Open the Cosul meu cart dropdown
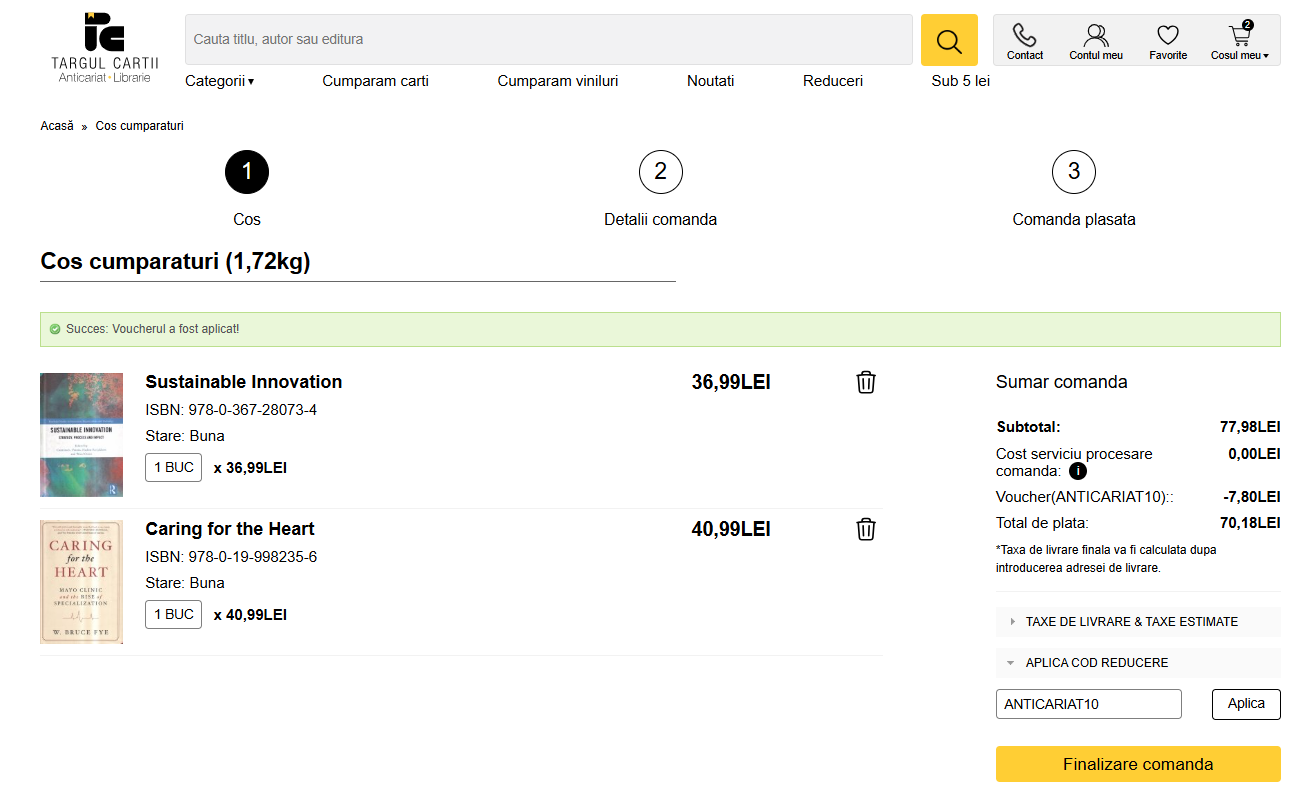 click(x=1239, y=41)
